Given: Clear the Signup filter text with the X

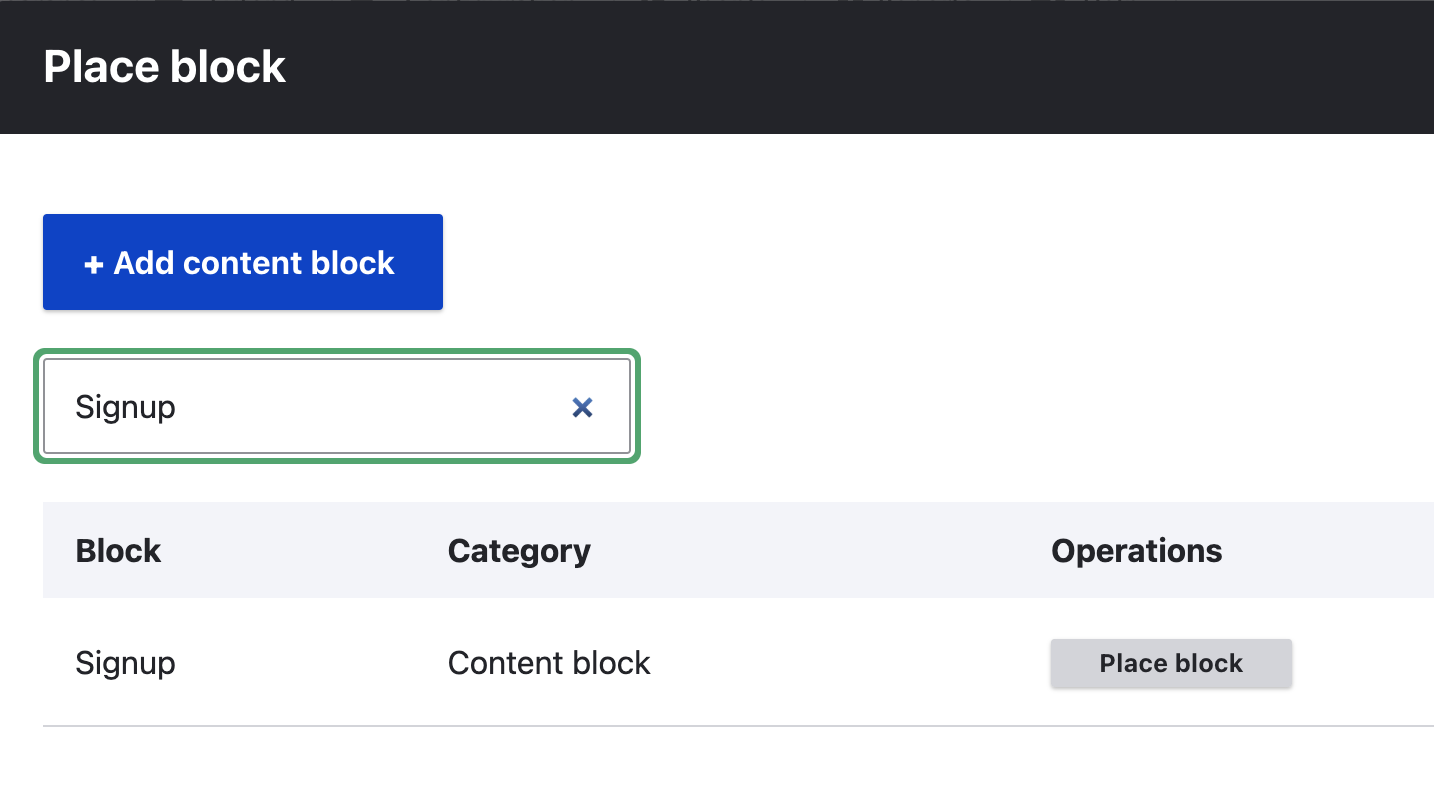Looking at the screenshot, I should coord(582,407).
